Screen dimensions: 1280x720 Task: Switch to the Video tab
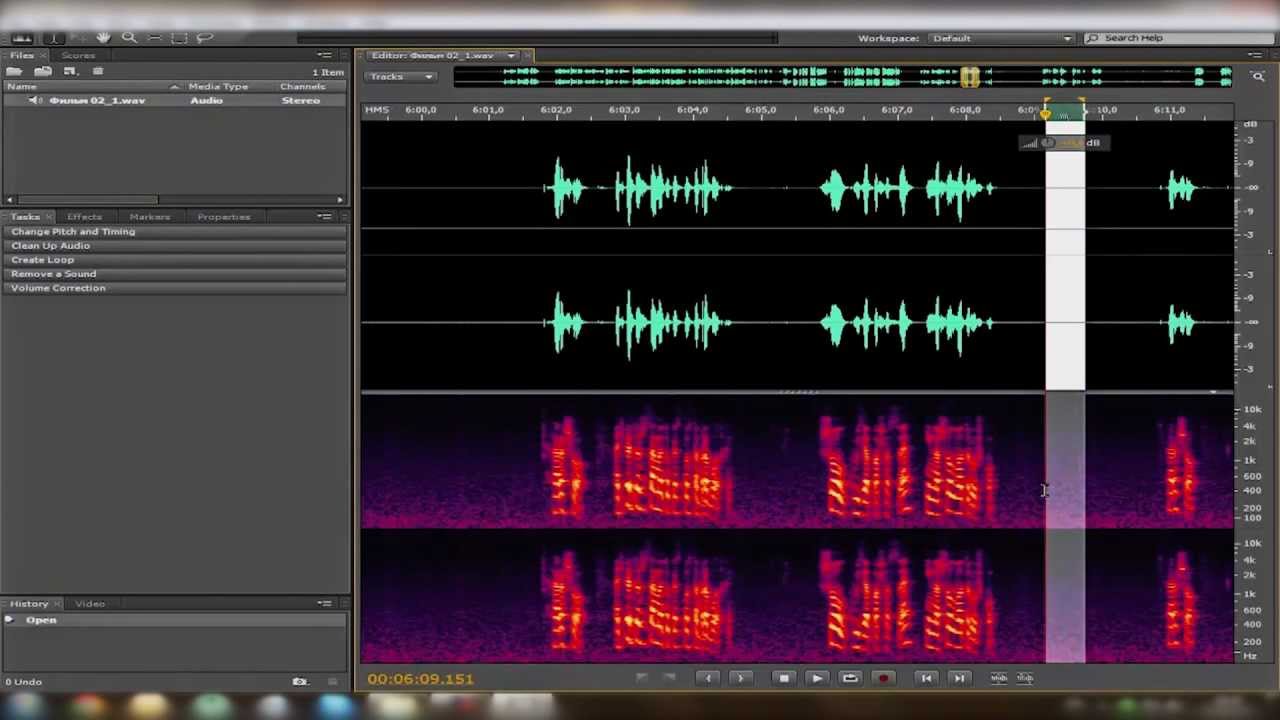click(90, 604)
